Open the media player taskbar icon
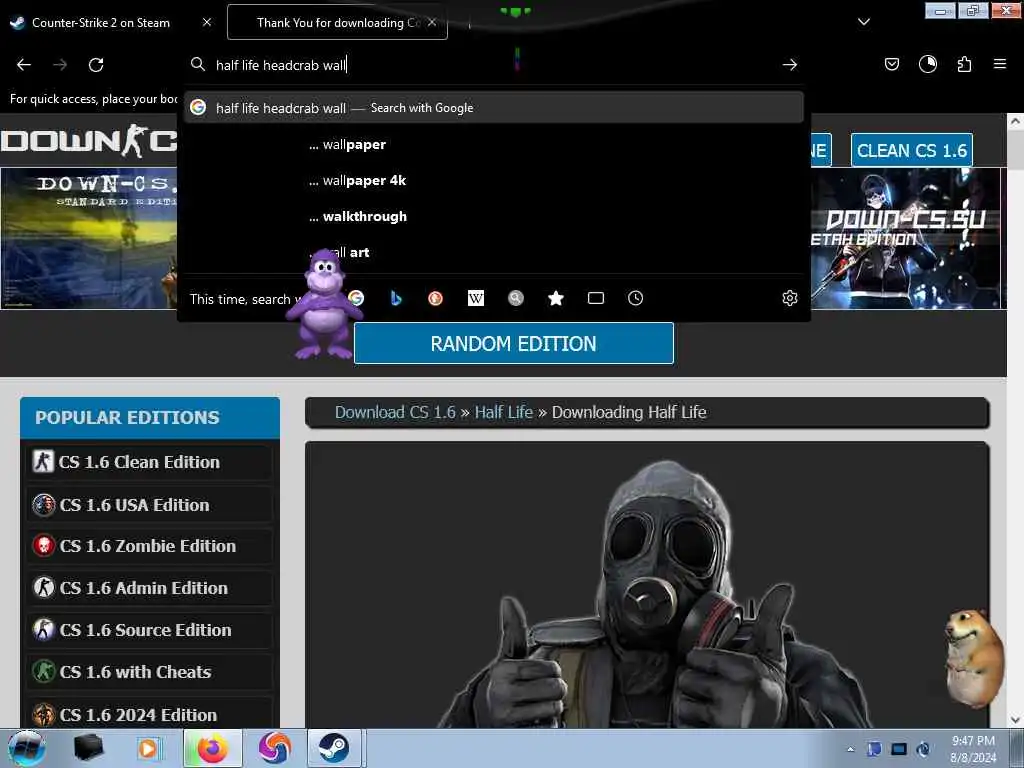Viewport: 1024px width, 768px height. (x=148, y=748)
